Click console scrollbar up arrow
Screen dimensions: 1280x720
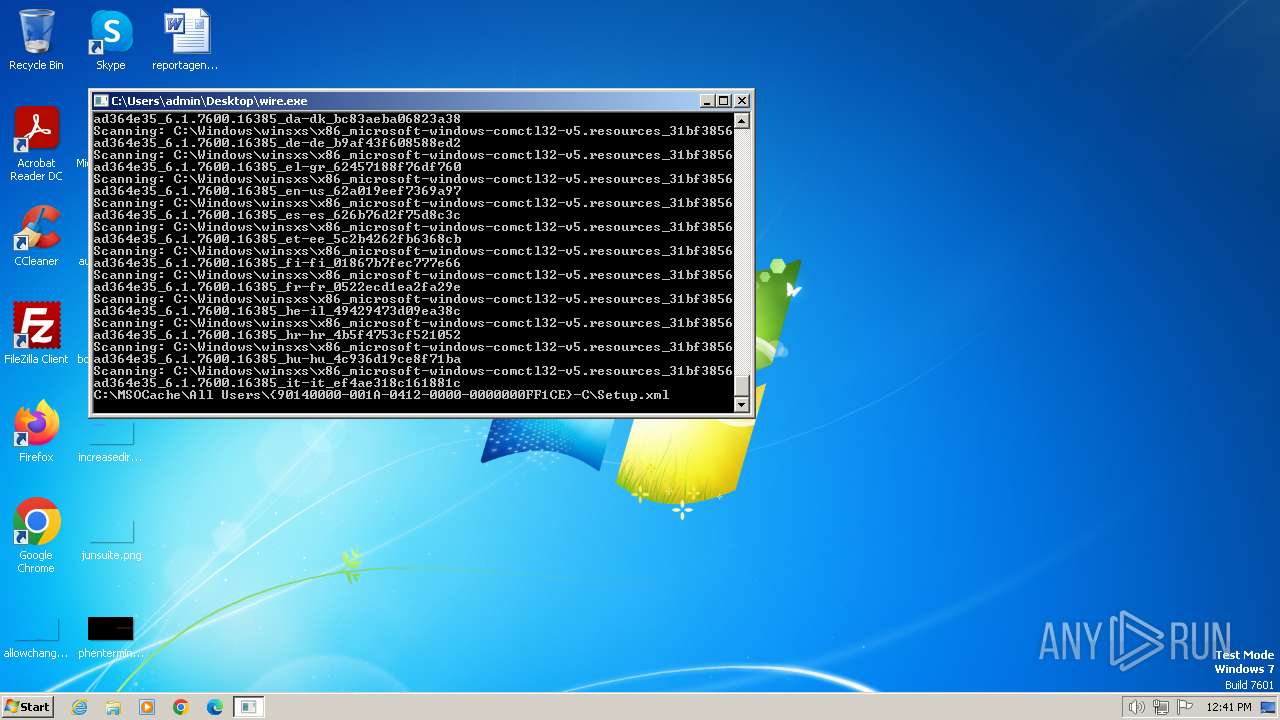click(741, 122)
